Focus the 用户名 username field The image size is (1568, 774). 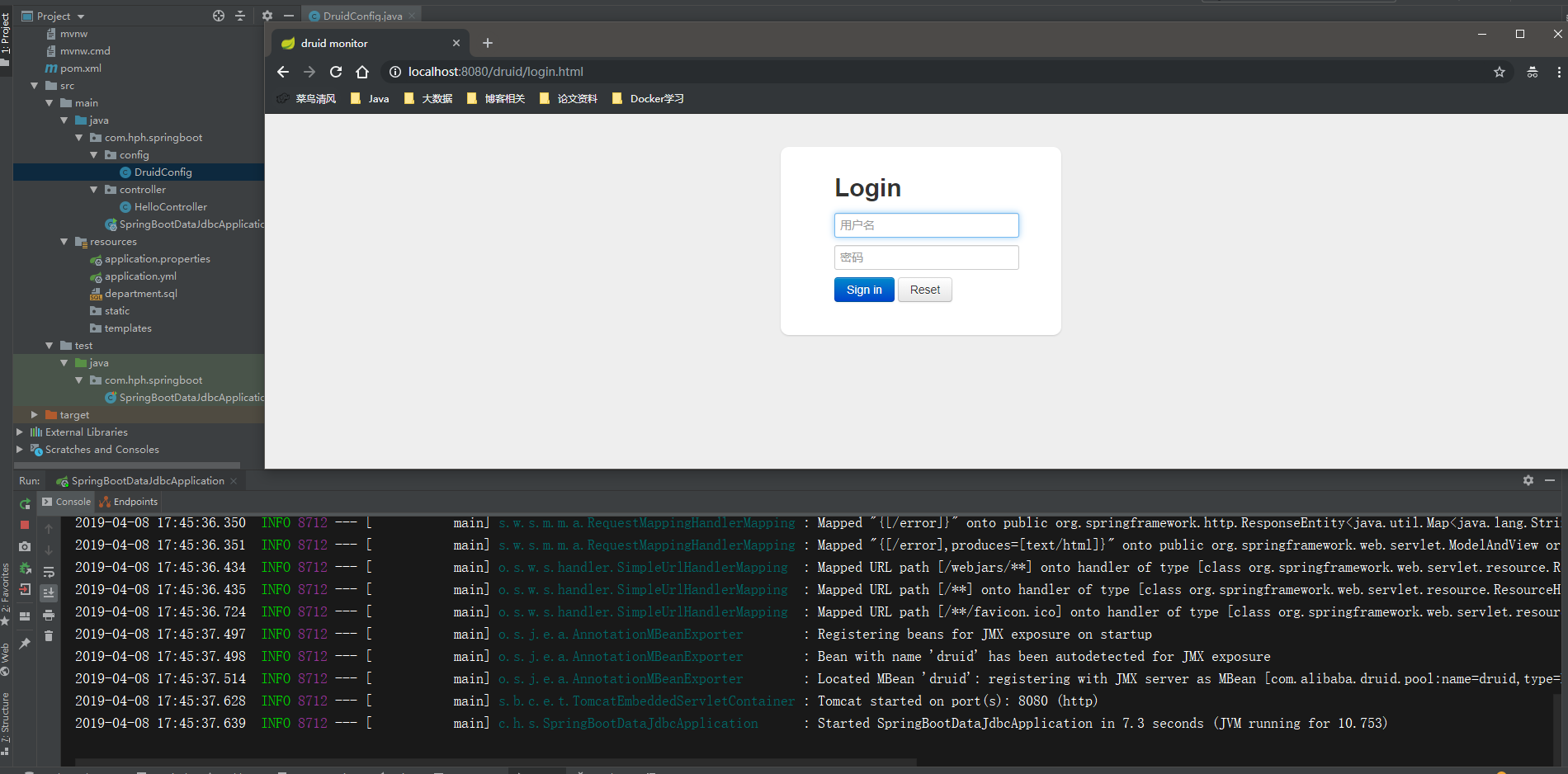click(x=926, y=225)
